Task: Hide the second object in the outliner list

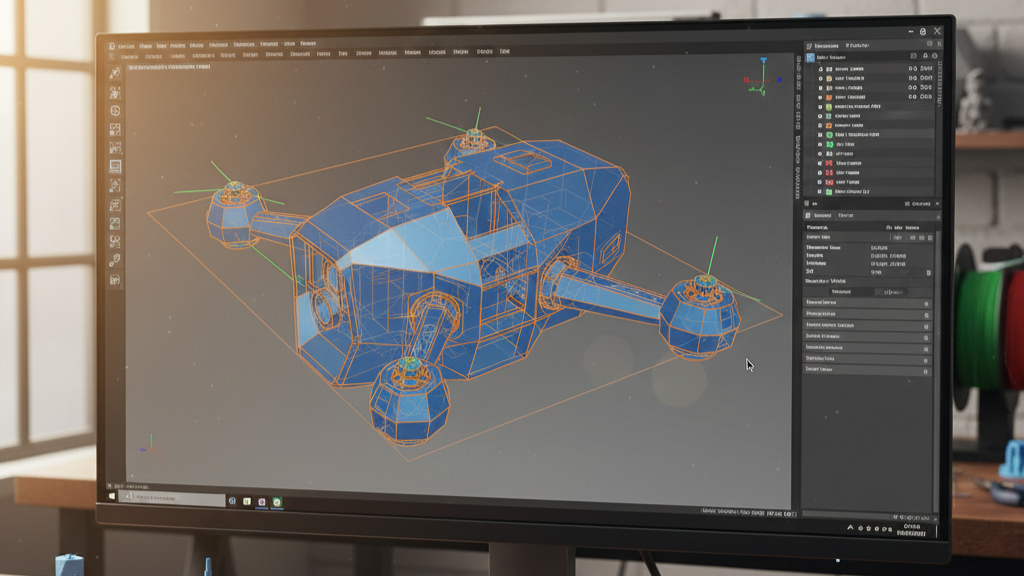Action: click(911, 79)
